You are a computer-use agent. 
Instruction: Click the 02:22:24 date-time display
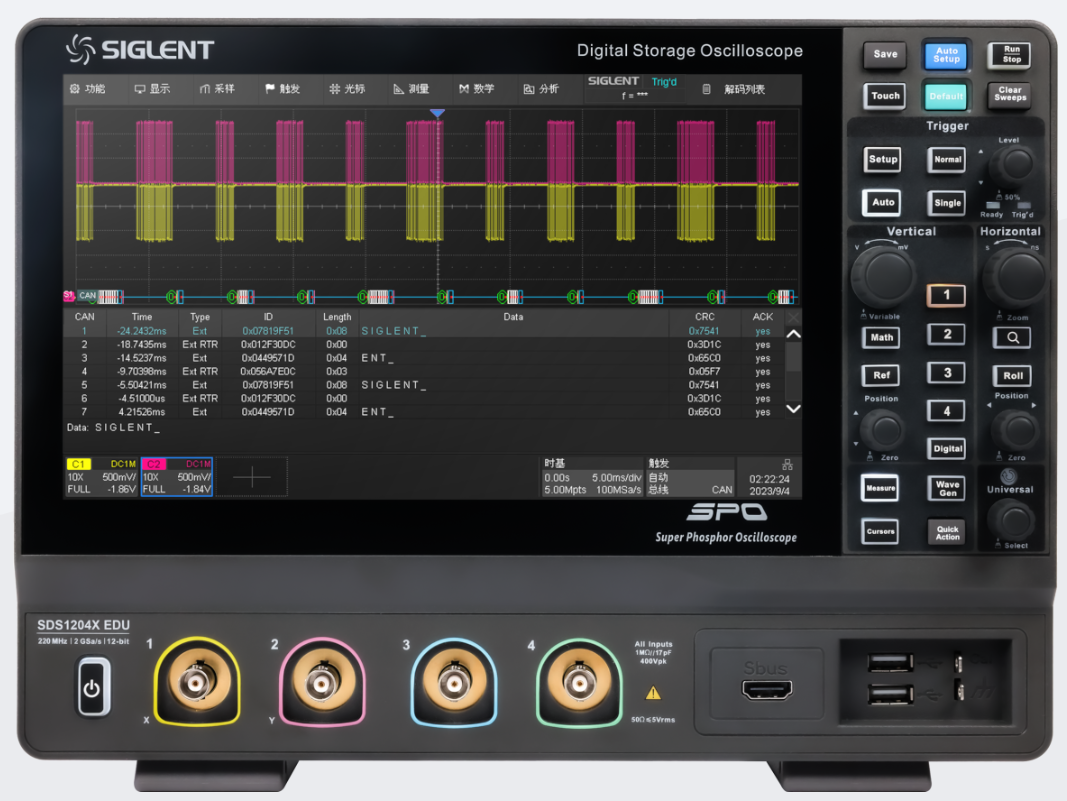769,485
